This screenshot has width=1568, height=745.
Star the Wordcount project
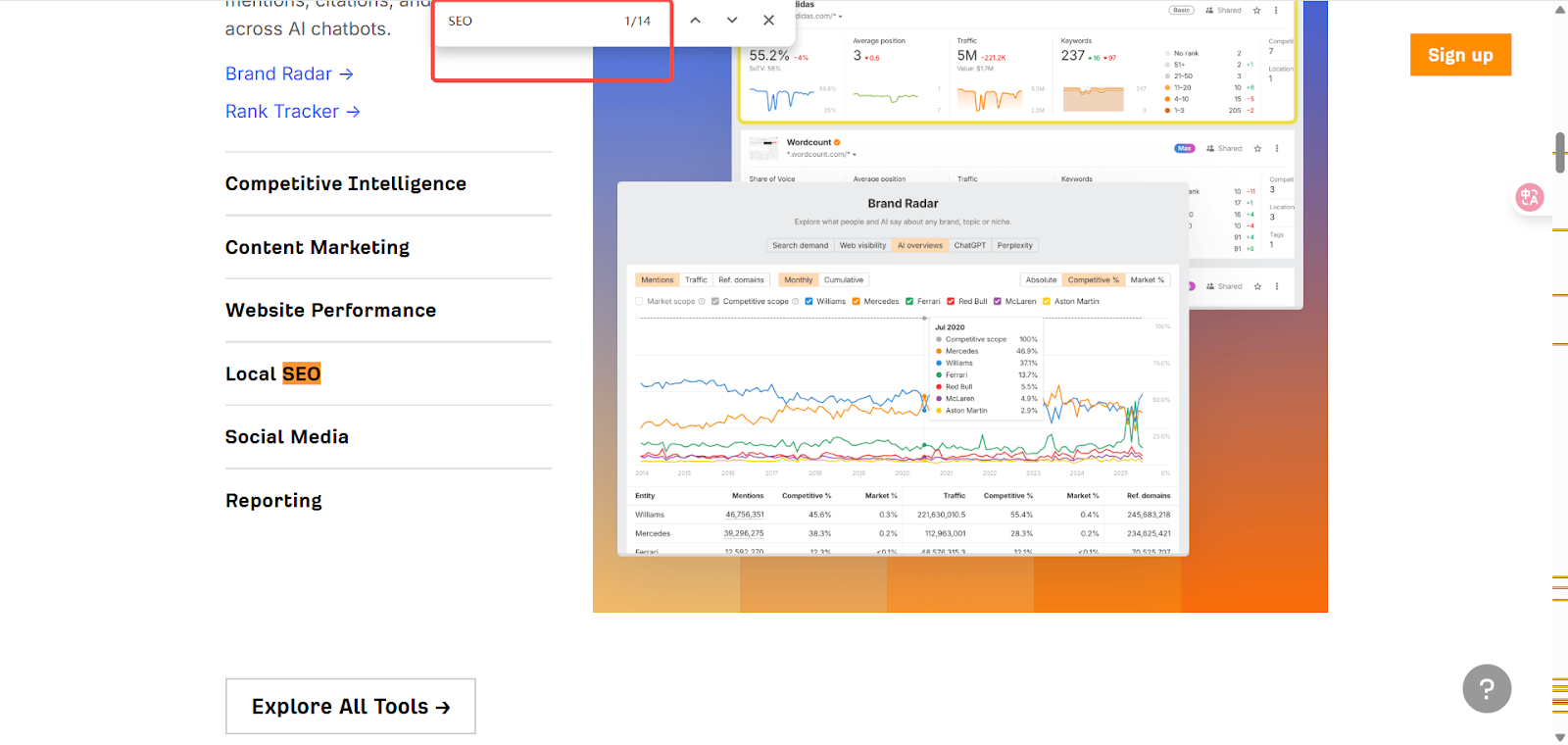tap(1257, 149)
